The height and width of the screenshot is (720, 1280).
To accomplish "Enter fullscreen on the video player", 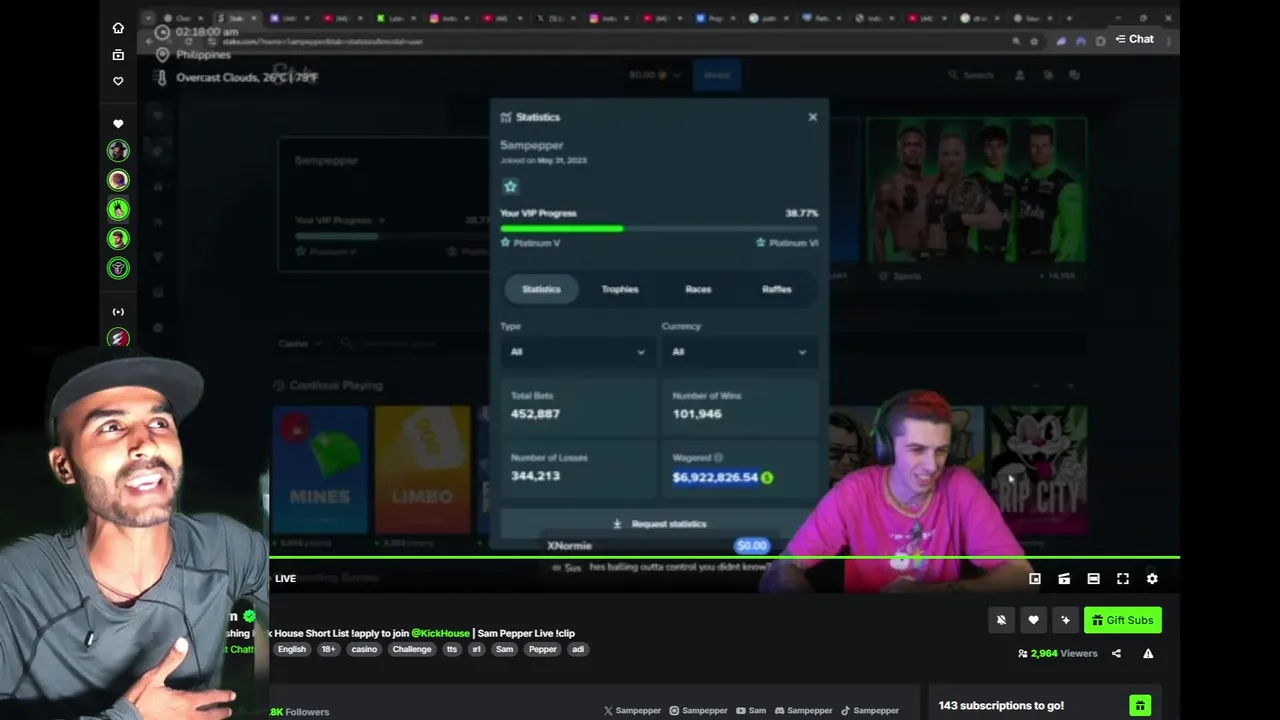I will tap(1123, 579).
